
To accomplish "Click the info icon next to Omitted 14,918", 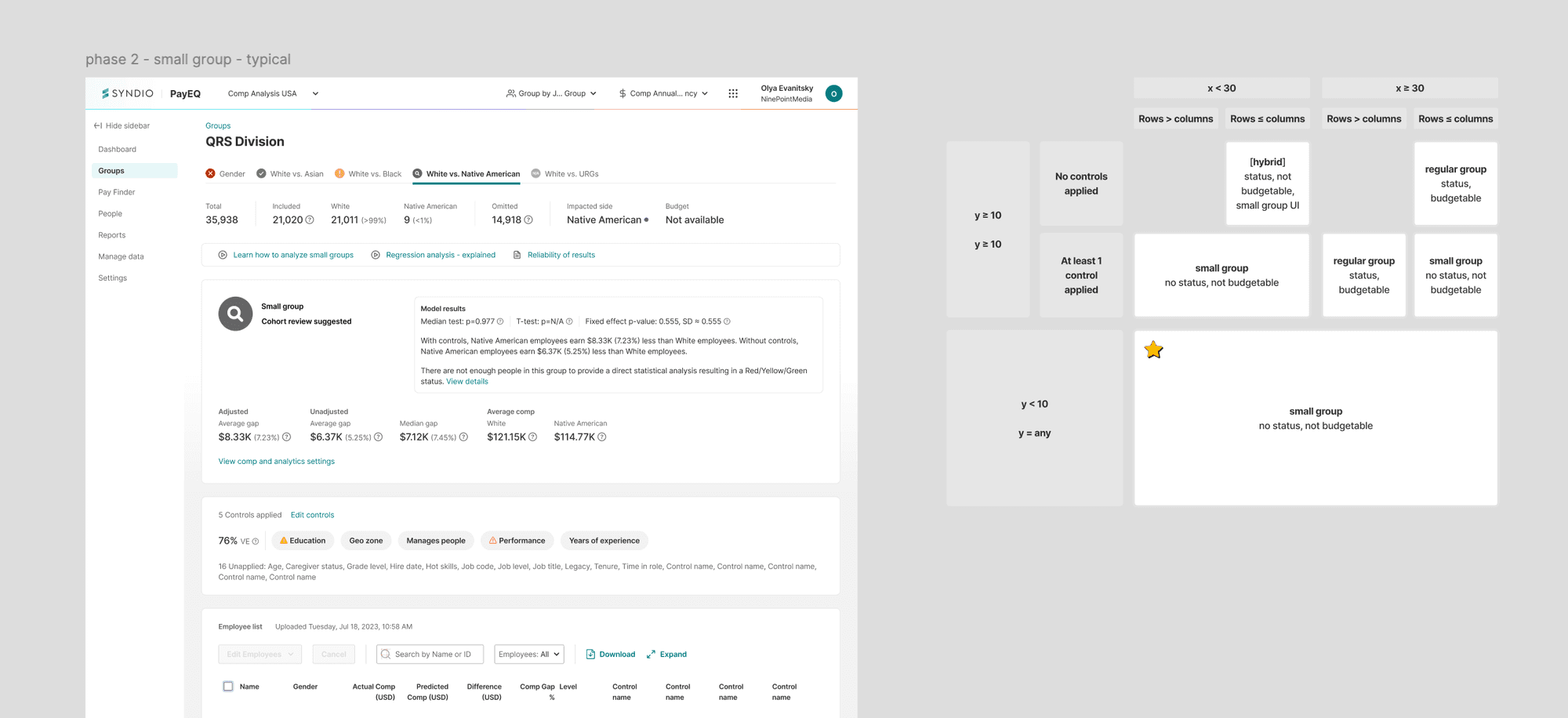I will (528, 220).
